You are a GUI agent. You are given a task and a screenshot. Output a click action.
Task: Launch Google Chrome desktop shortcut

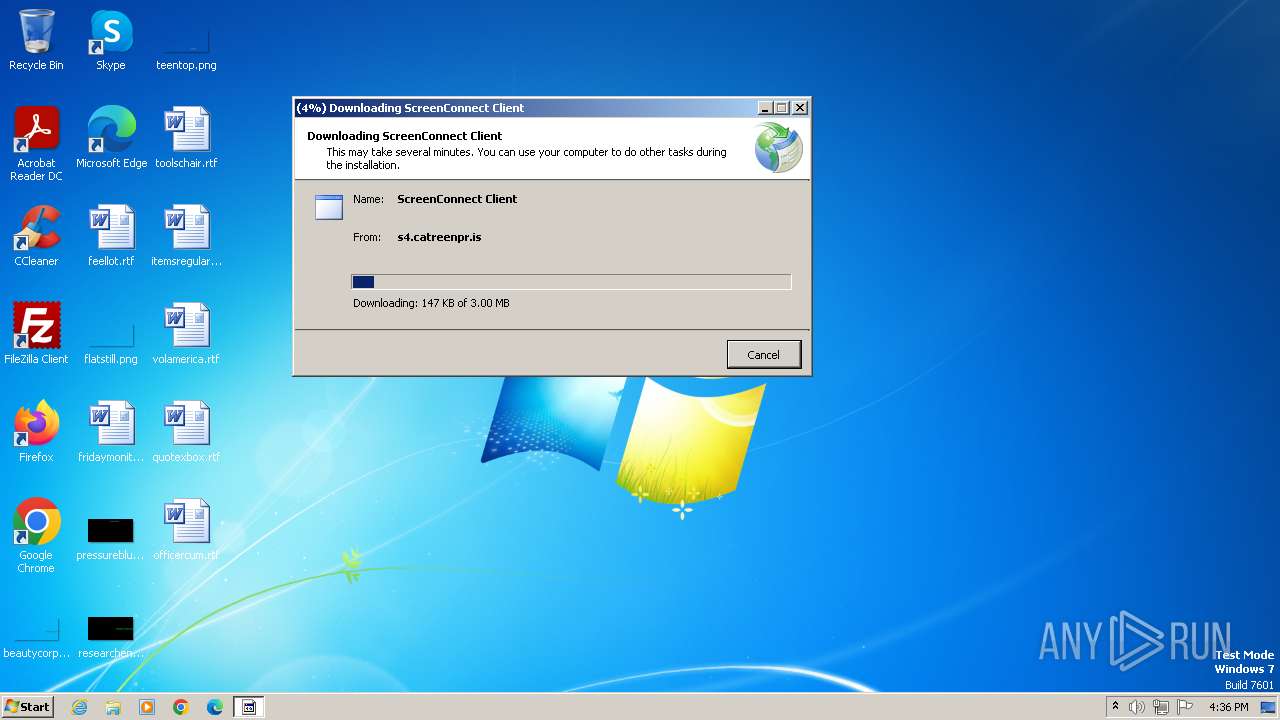point(36,535)
